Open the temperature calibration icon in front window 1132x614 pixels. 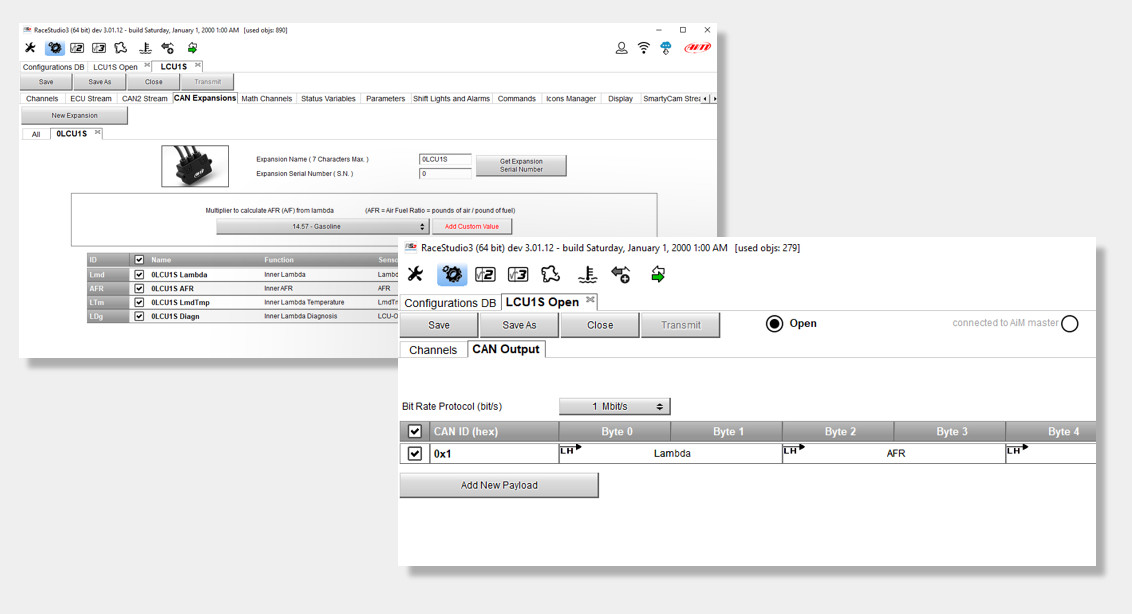pyautogui.click(x=587, y=274)
